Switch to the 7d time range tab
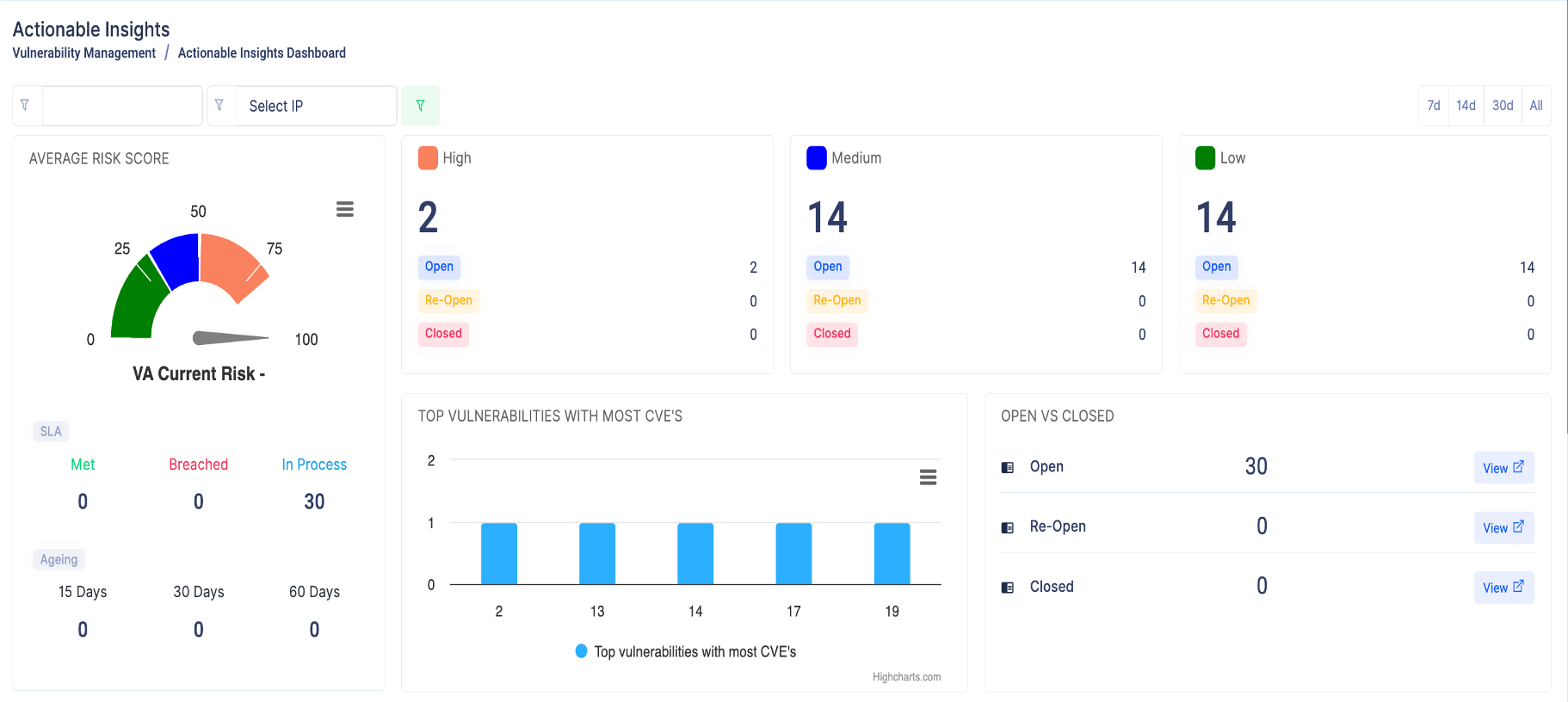This screenshot has height=702, width=1568. click(x=1433, y=105)
